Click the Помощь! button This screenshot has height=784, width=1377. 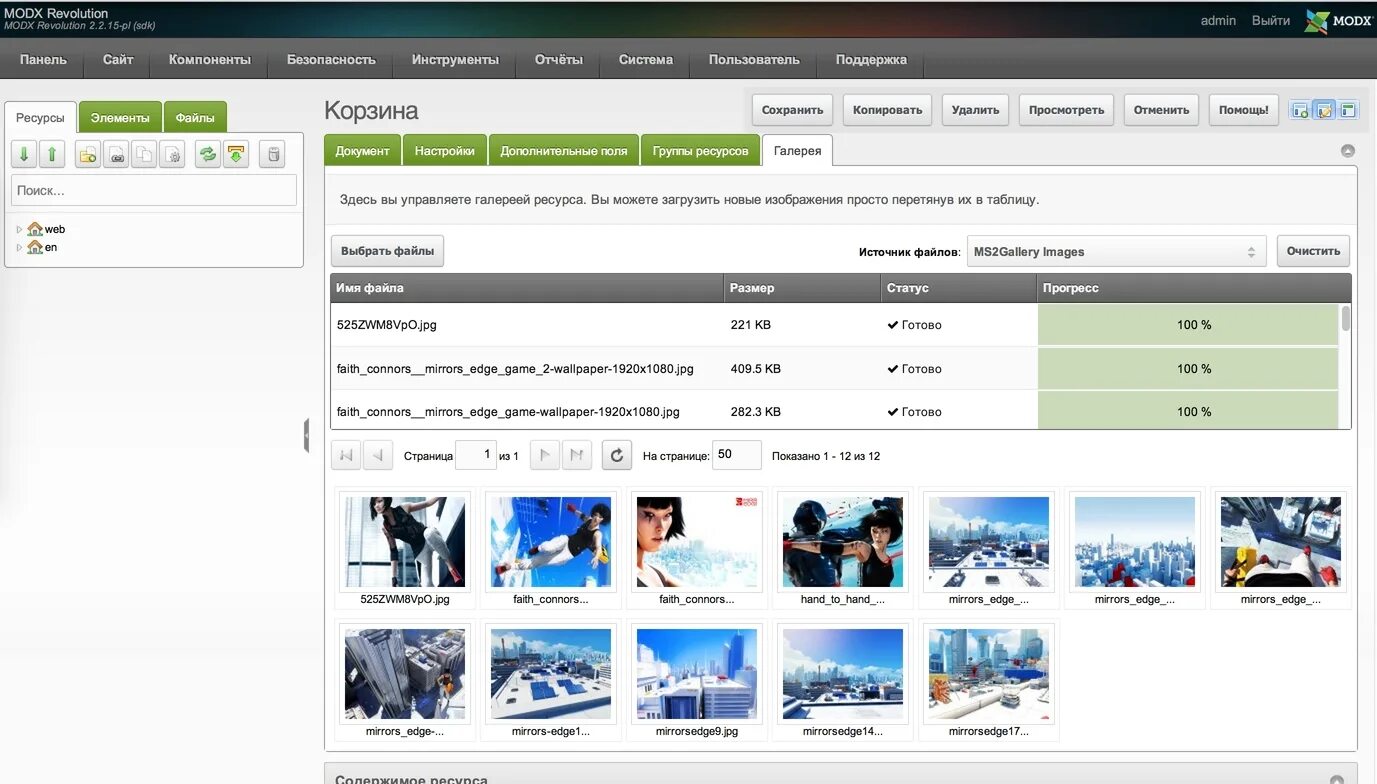(x=1244, y=110)
